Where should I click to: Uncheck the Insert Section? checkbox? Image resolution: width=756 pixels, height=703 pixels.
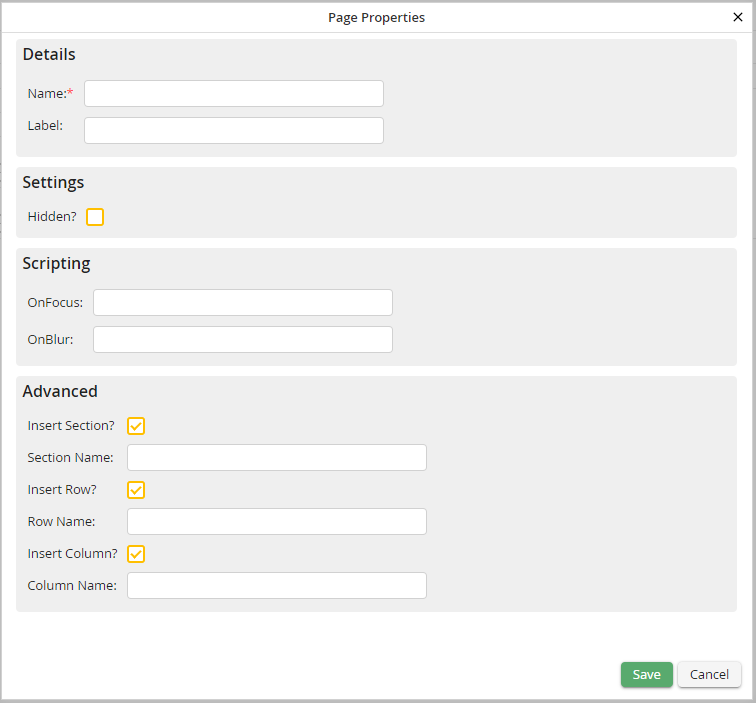pyautogui.click(x=136, y=426)
